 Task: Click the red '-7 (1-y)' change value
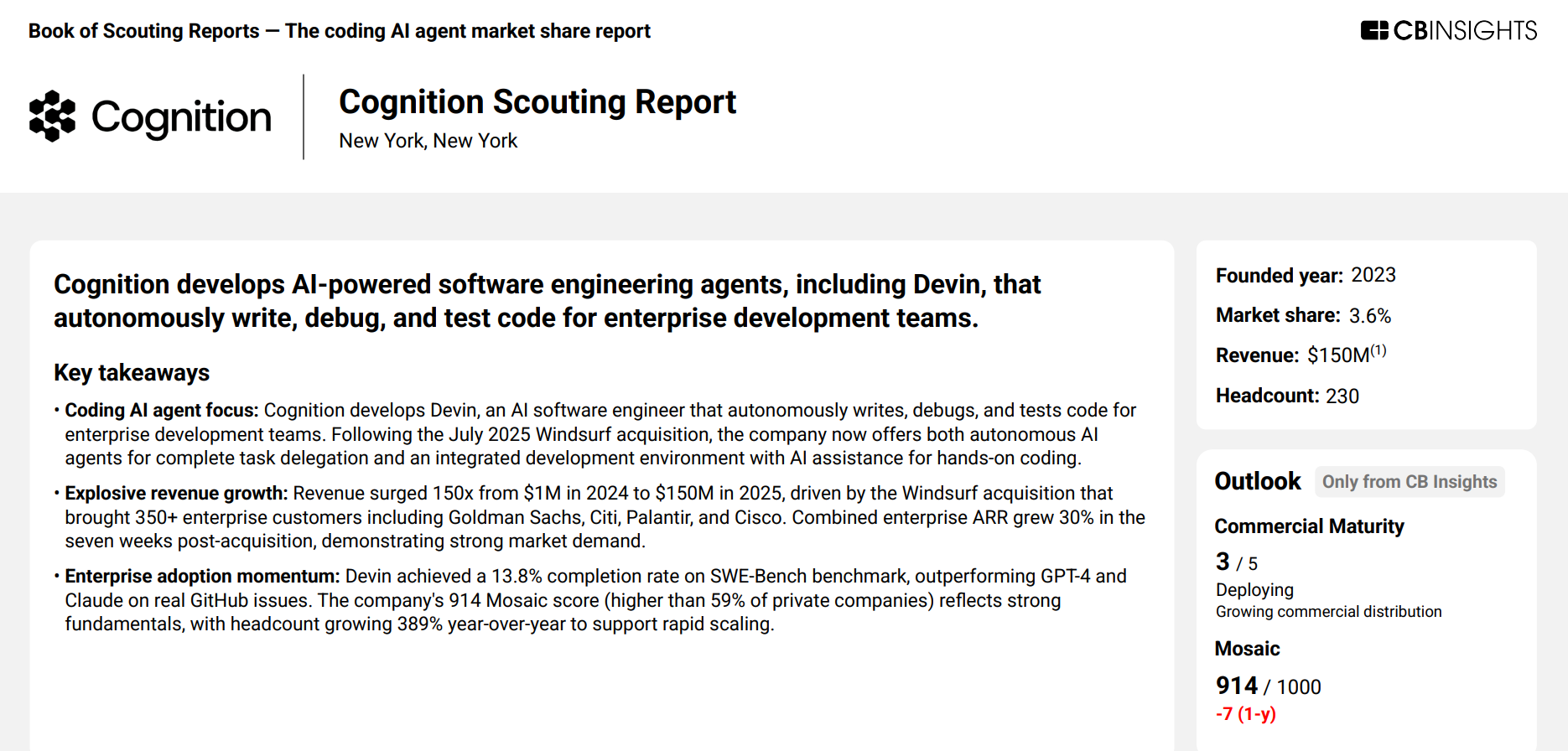coord(1245,714)
